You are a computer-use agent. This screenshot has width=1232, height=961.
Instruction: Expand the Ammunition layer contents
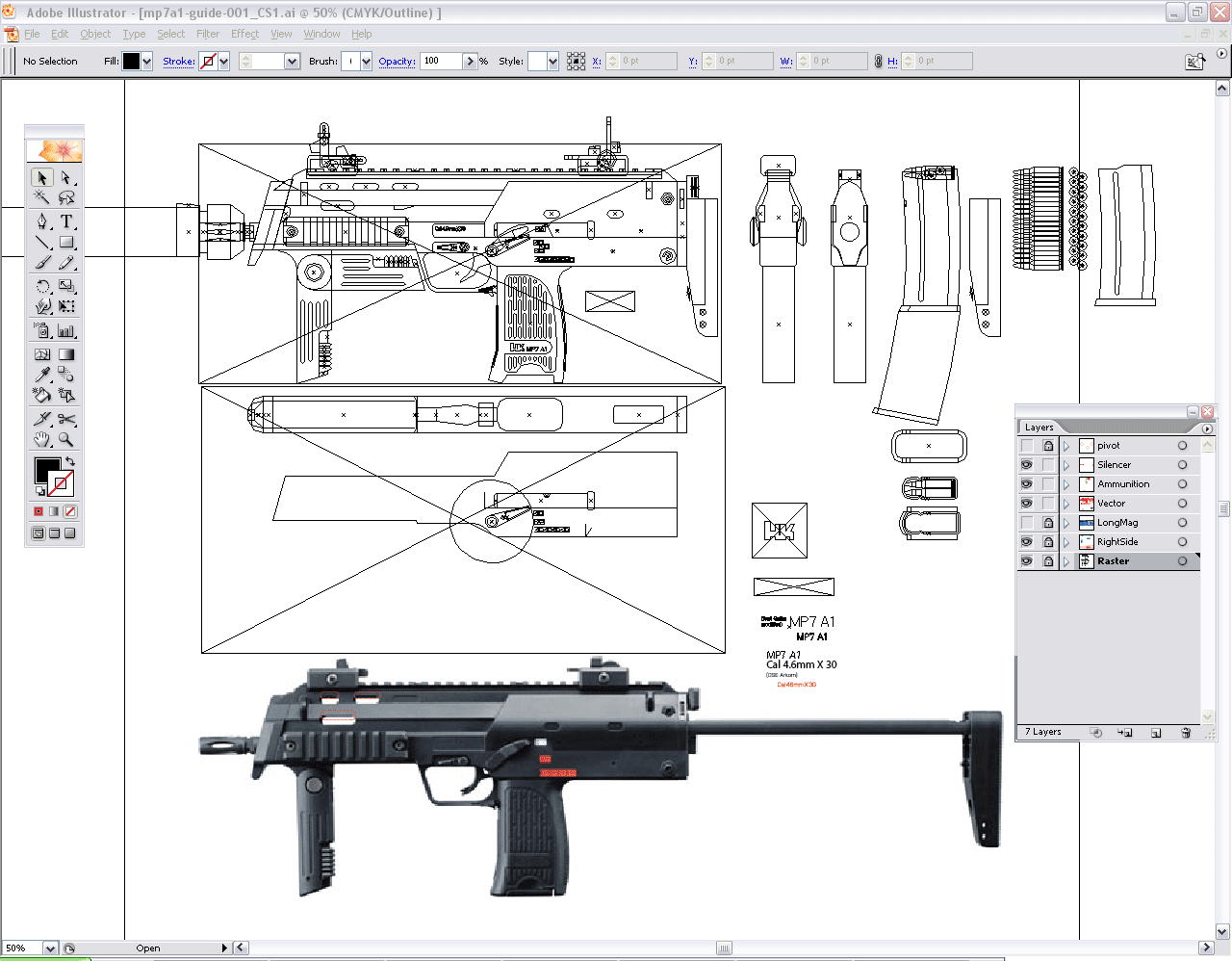click(x=1066, y=484)
